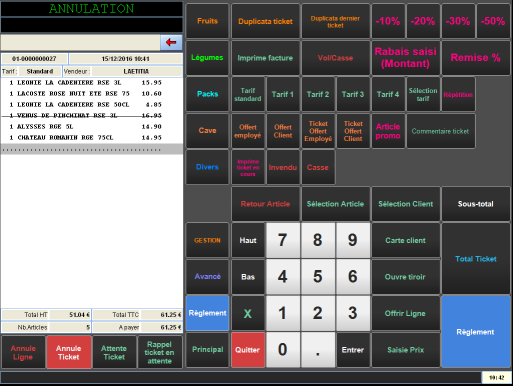Tap digit 0 on the keypad
This screenshot has width=513, height=386.
coord(283,350)
